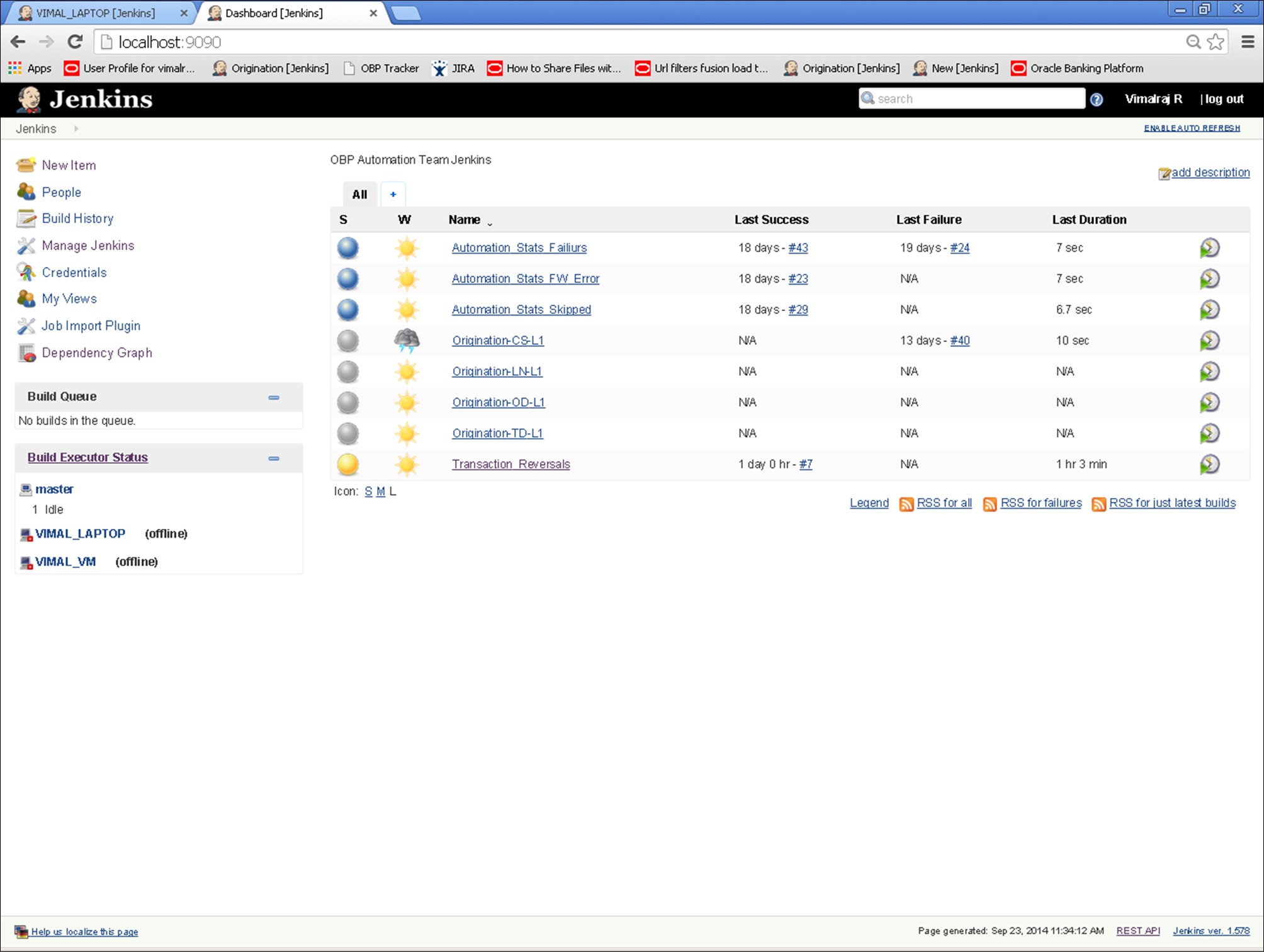Click the New Item folder icon
The image size is (1264, 952).
coord(26,165)
